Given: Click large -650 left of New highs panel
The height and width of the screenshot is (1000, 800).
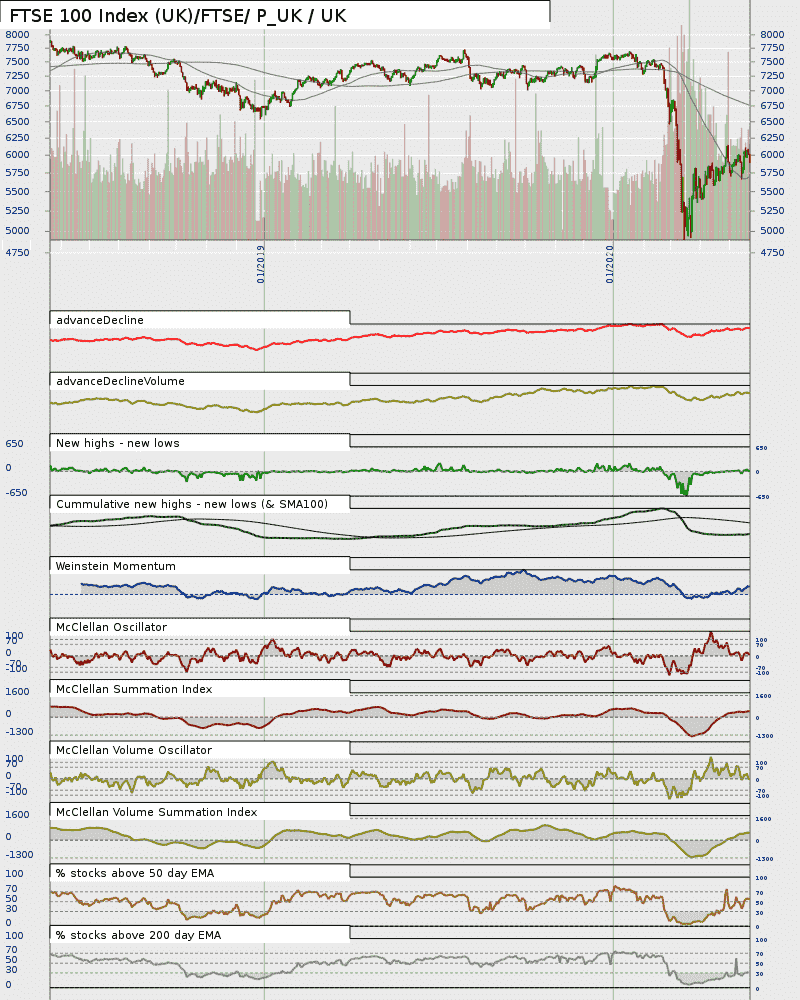Looking at the screenshot, I should [17, 493].
